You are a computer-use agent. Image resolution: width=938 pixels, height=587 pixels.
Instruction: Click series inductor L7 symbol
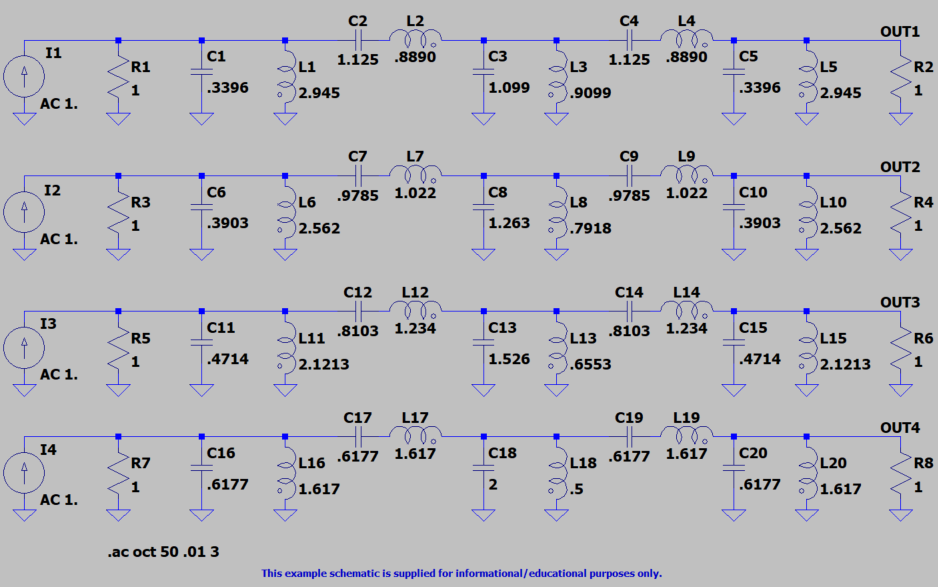[x=416, y=174]
